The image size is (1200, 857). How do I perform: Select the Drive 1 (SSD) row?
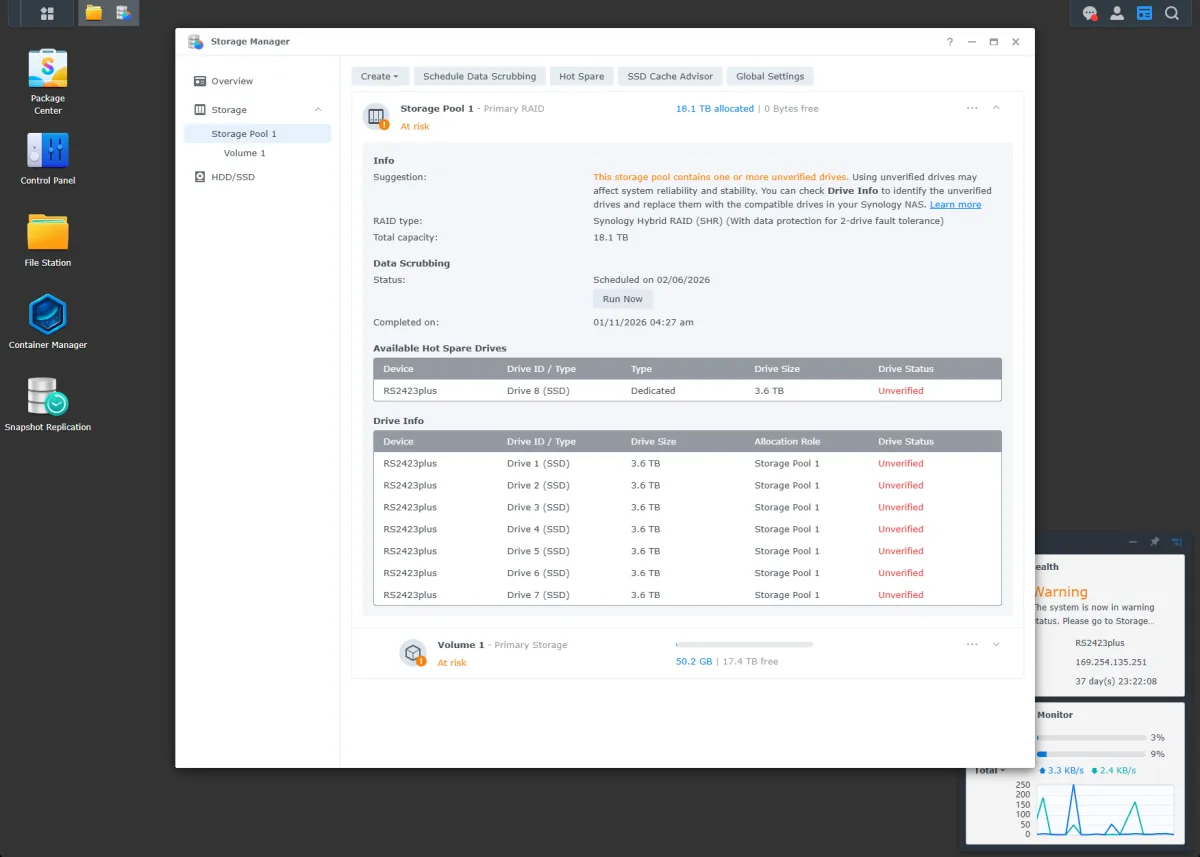[687, 464]
